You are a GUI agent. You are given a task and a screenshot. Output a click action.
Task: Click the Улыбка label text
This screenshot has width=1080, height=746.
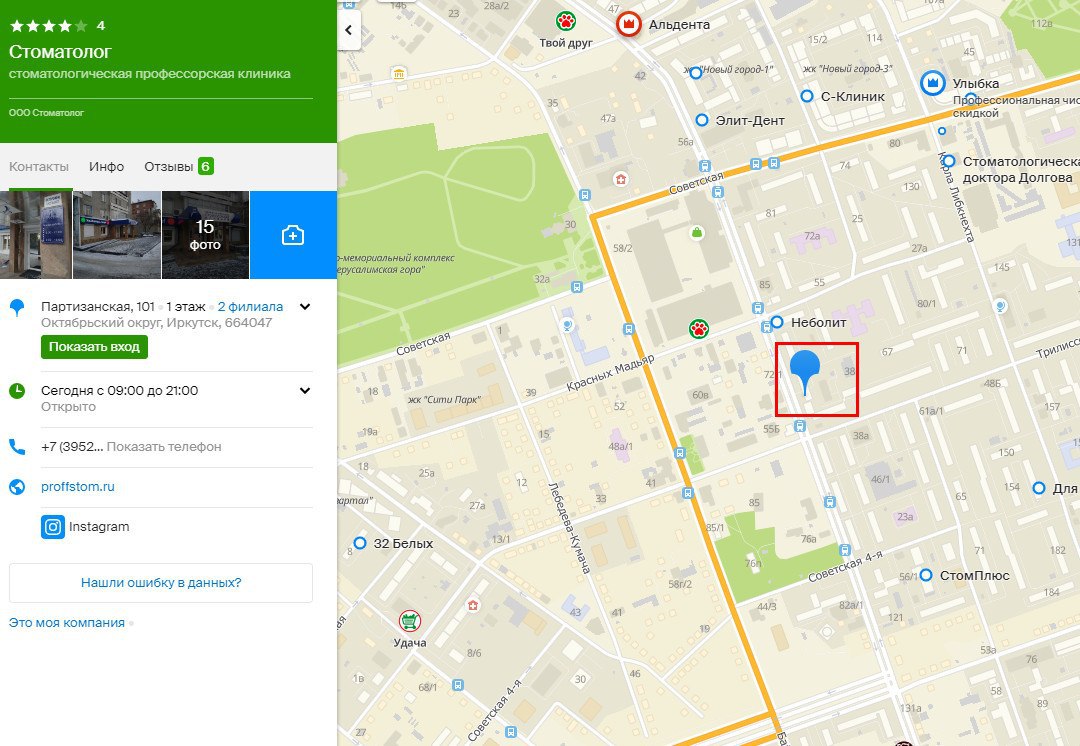[975, 83]
